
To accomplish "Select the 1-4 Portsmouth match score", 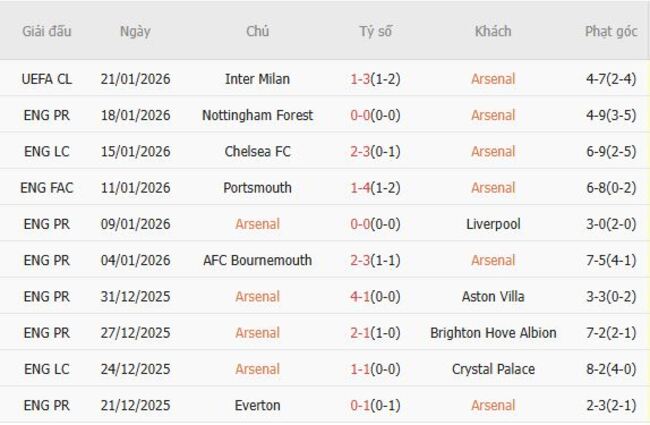I will click(362, 187).
